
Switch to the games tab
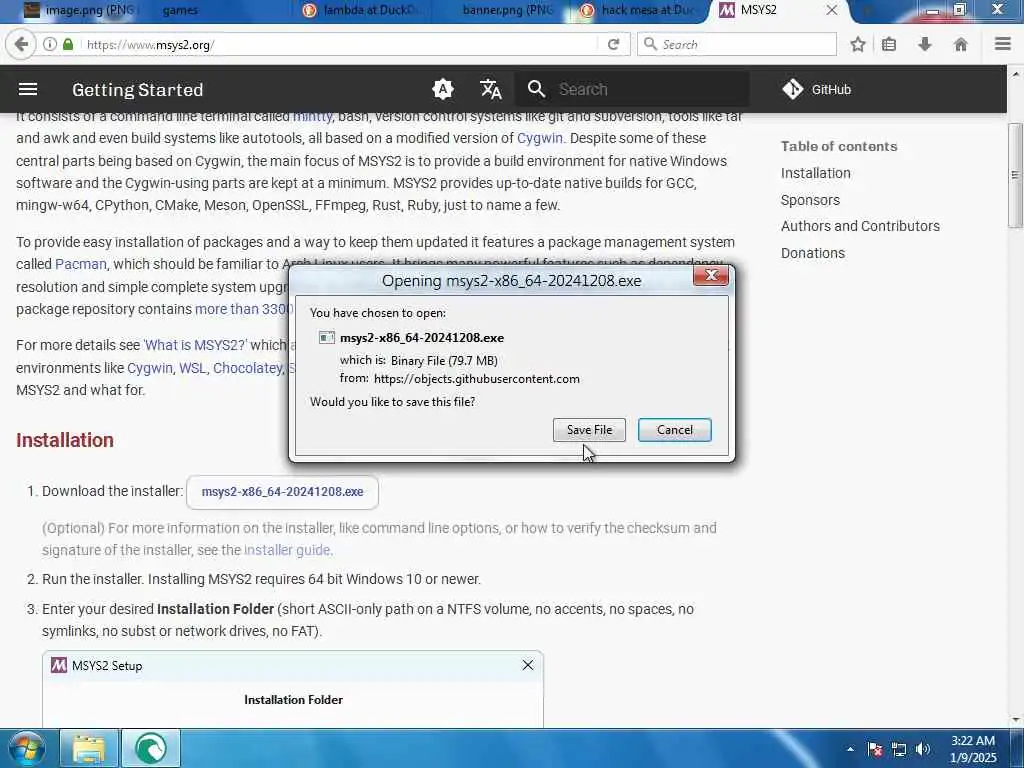[x=180, y=10]
